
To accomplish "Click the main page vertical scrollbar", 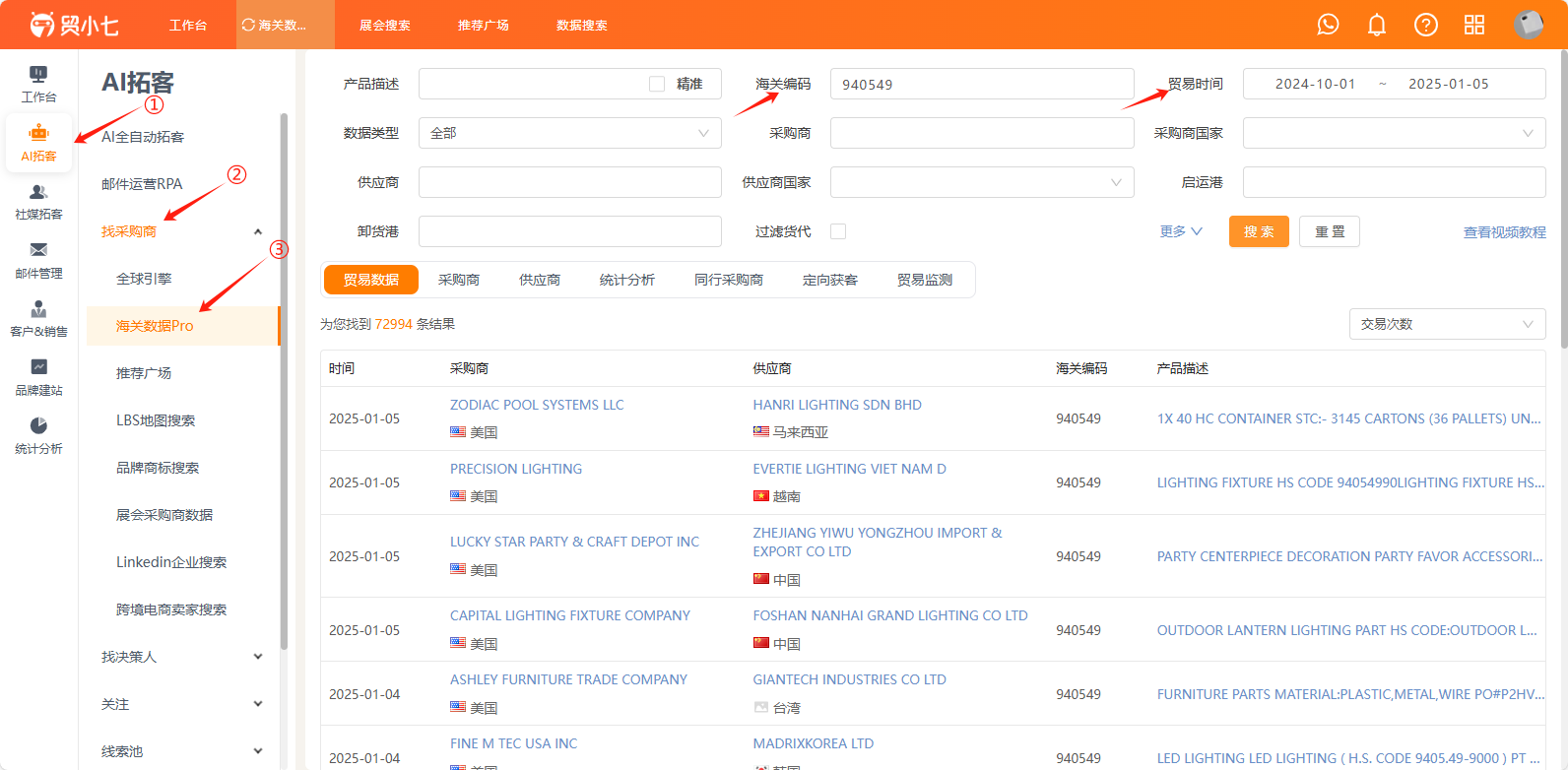I will click(1564, 200).
